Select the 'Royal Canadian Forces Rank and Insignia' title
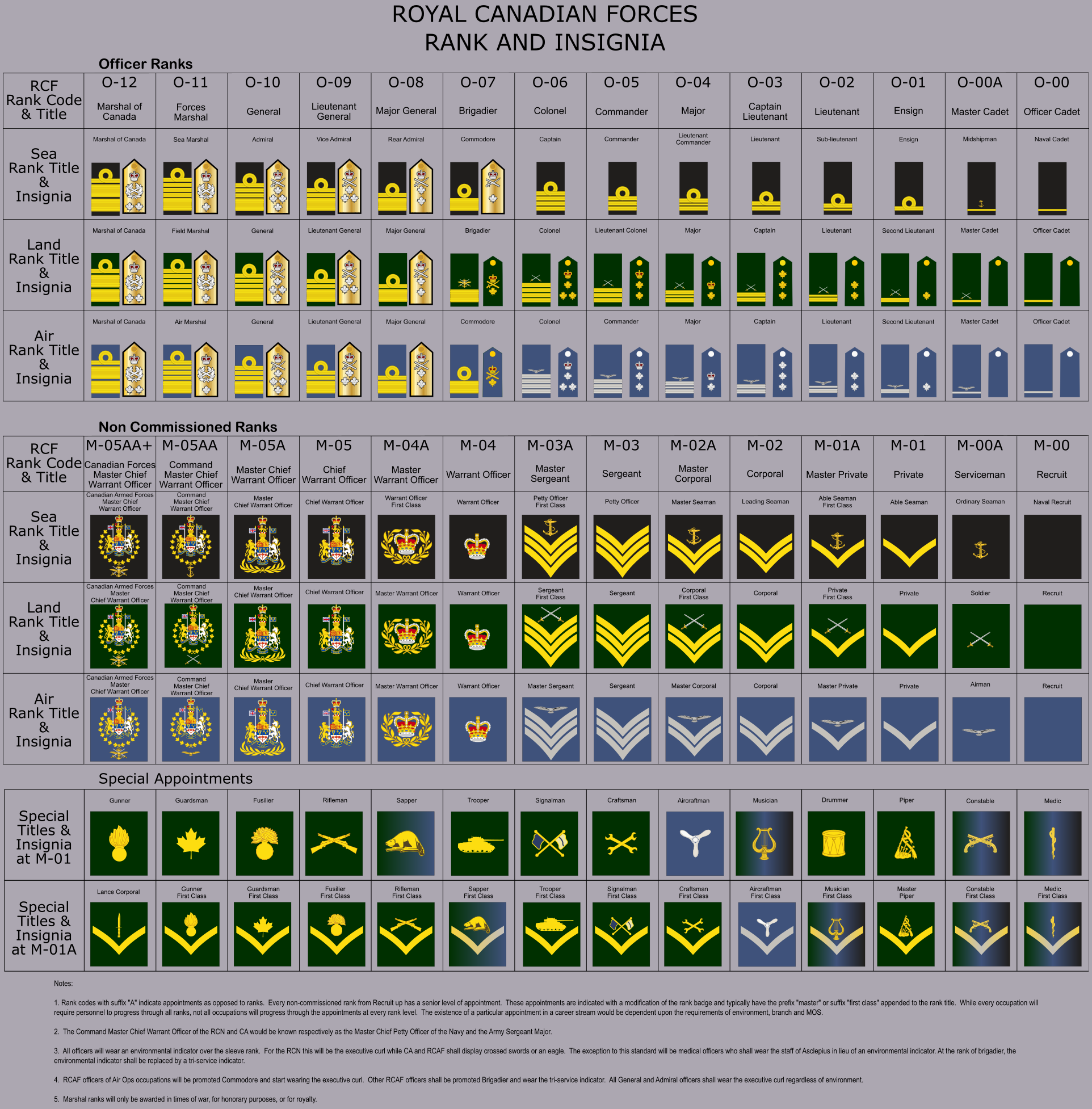 coord(545,28)
